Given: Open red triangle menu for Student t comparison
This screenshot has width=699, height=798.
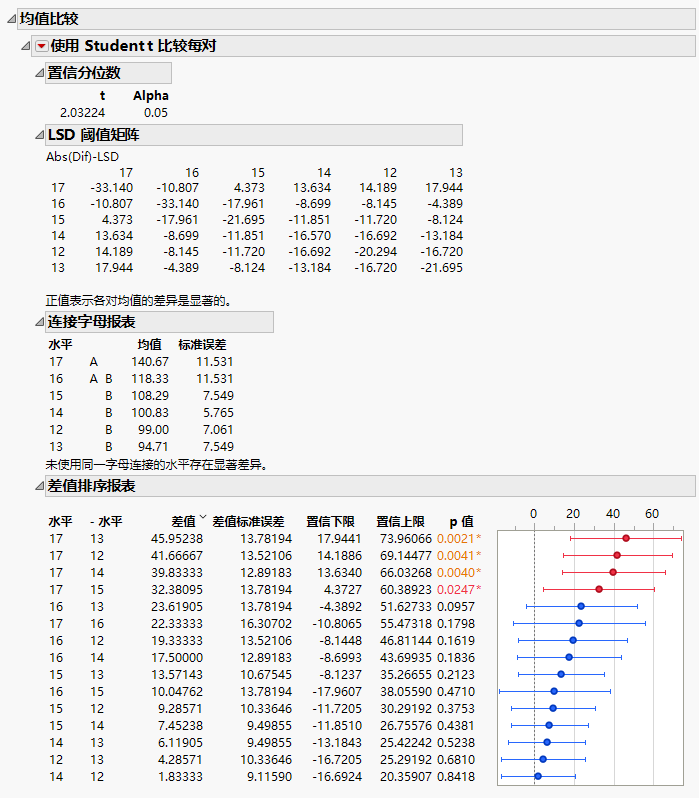Looking at the screenshot, I should (42, 46).
